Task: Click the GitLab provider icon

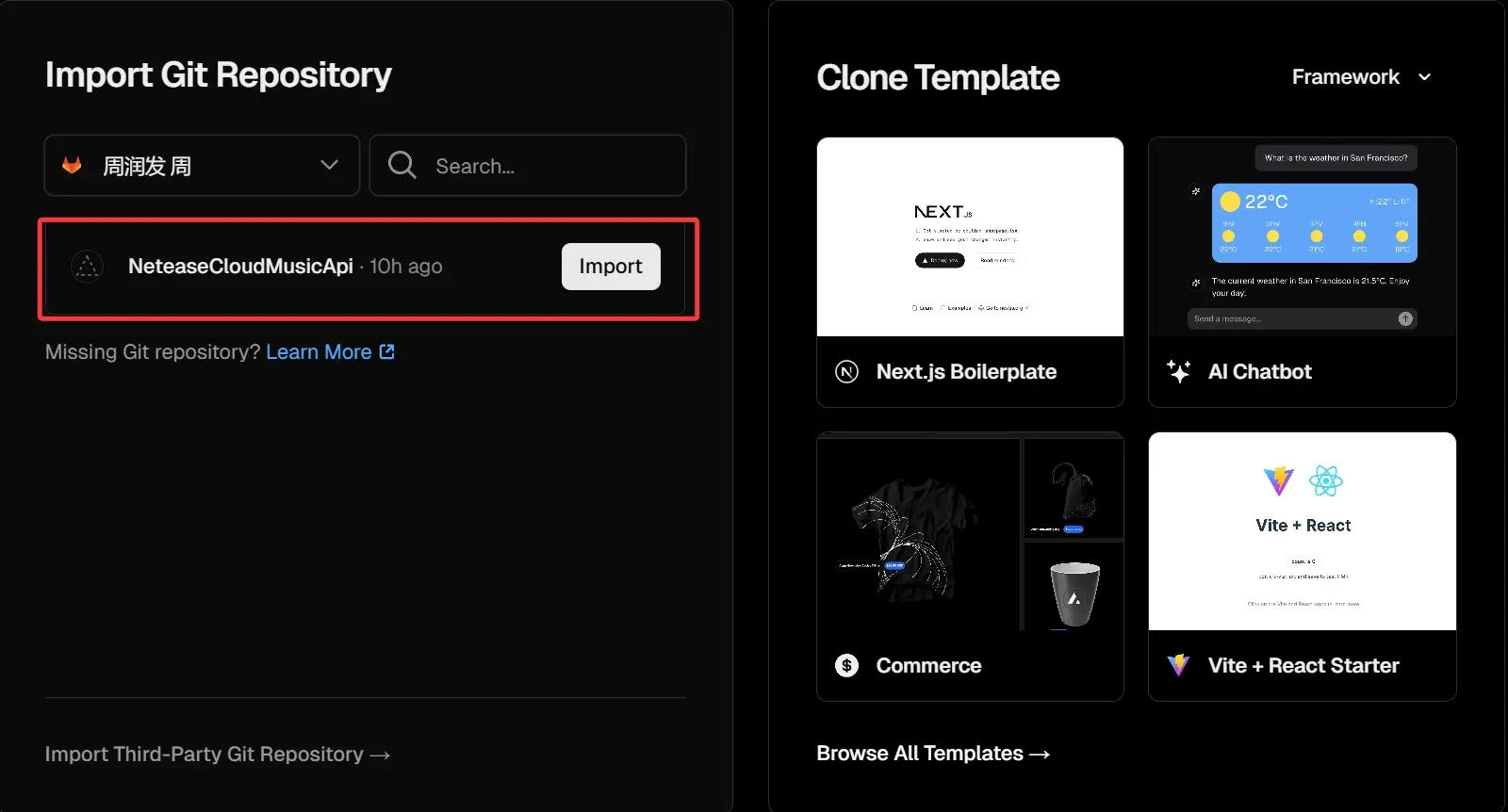Action: 73,165
